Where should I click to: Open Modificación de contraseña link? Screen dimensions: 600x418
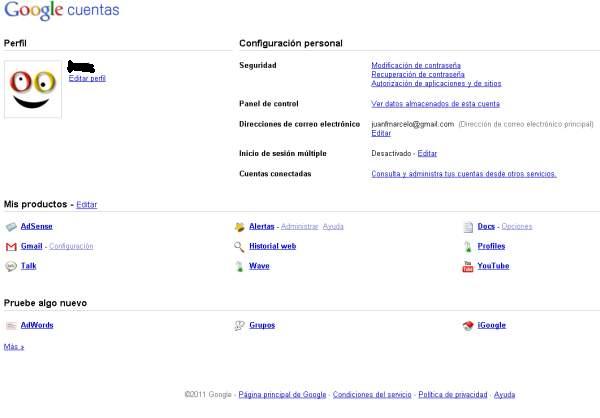(417, 65)
